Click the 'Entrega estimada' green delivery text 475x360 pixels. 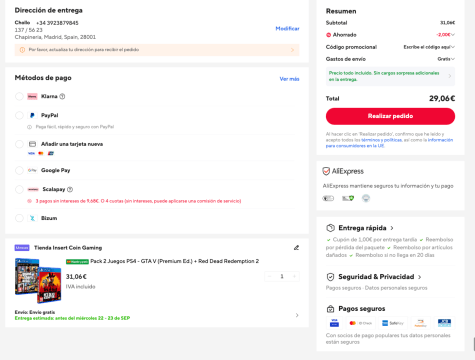pyautogui.click(x=72, y=318)
